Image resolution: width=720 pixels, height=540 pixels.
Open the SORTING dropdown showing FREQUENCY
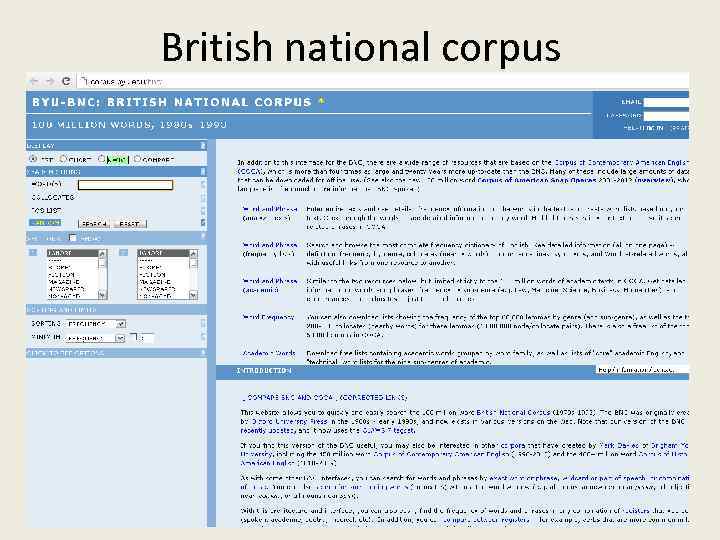(x=96, y=324)
